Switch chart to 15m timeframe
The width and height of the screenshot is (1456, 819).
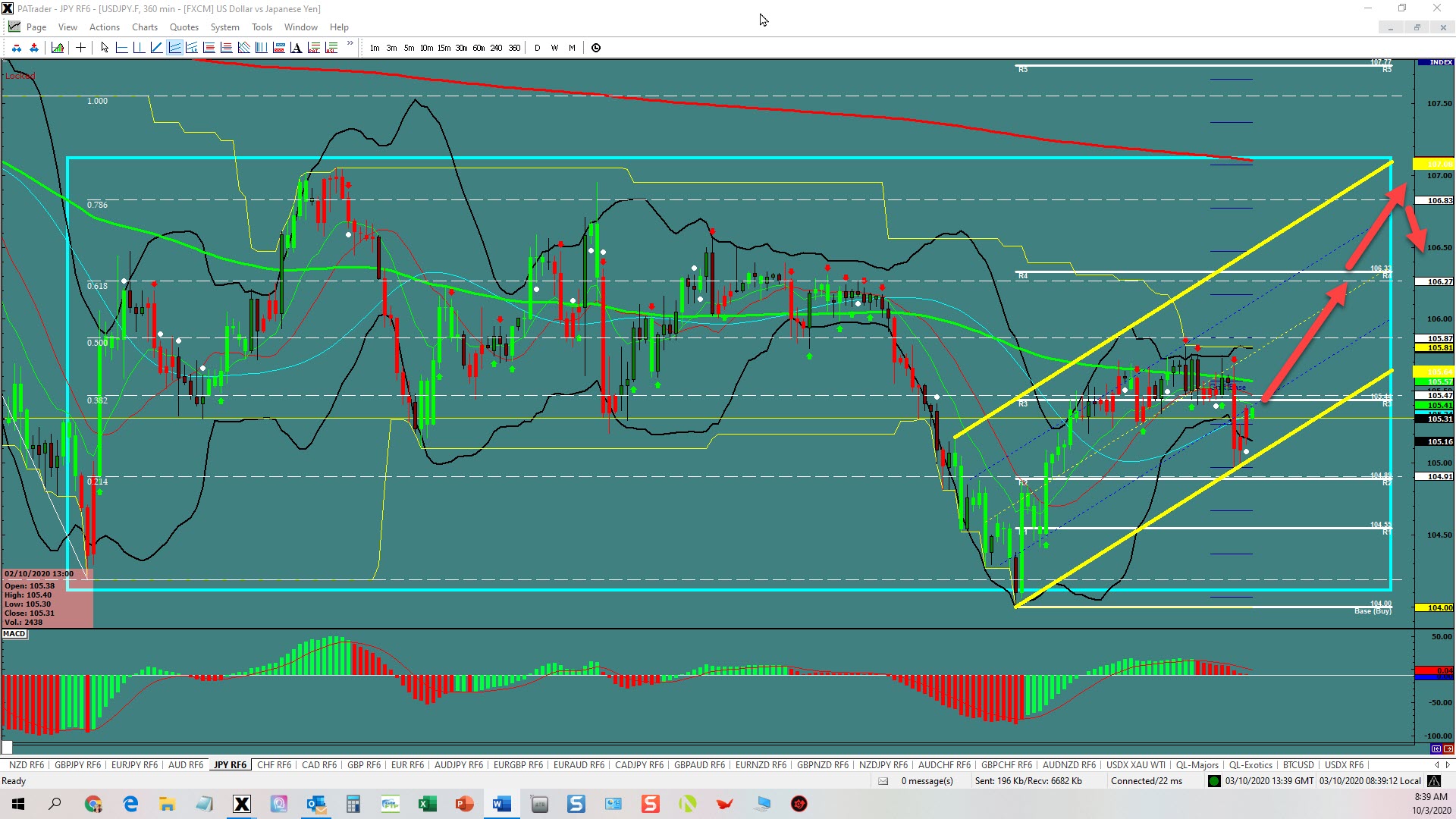(444, 48)
